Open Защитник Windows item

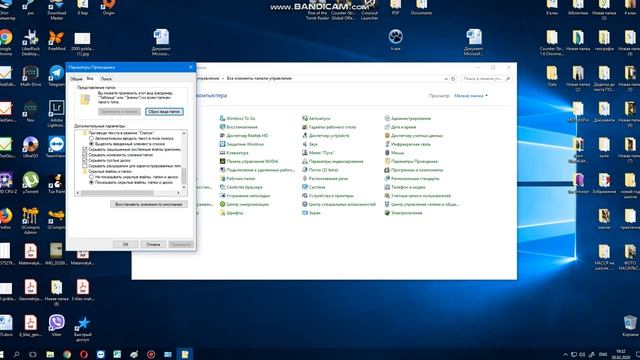coord(242,144)
